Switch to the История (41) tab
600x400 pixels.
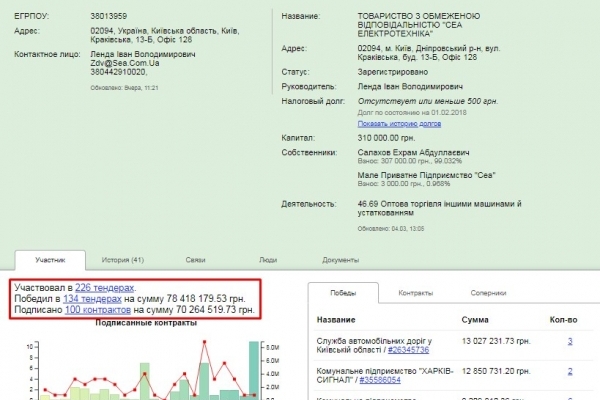pyautogui.click(x=124, y=260)
